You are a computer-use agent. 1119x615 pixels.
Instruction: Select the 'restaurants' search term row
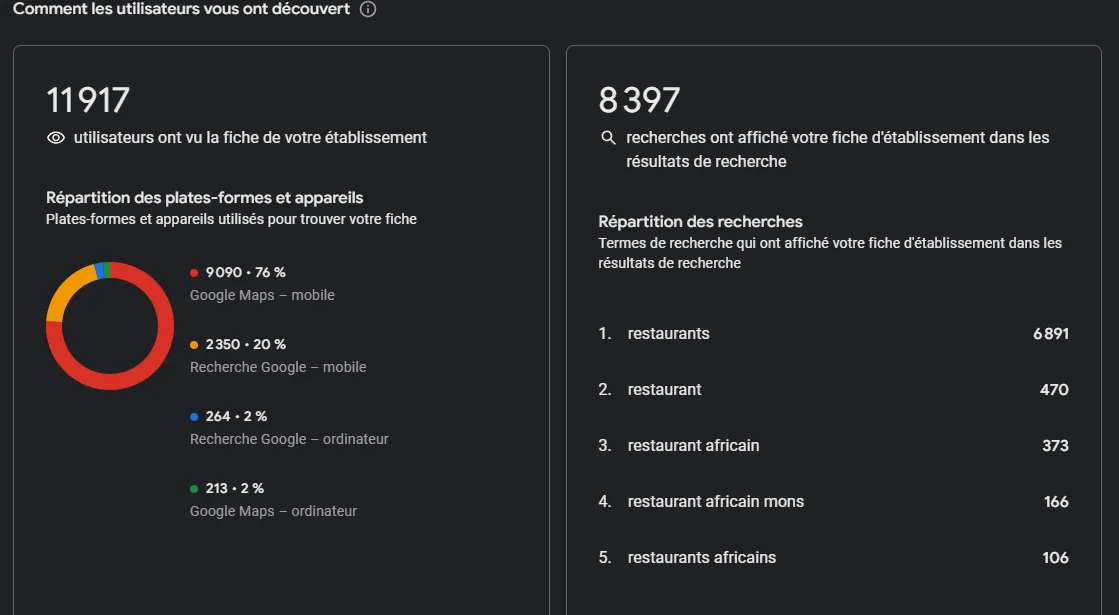coord(834,333)
